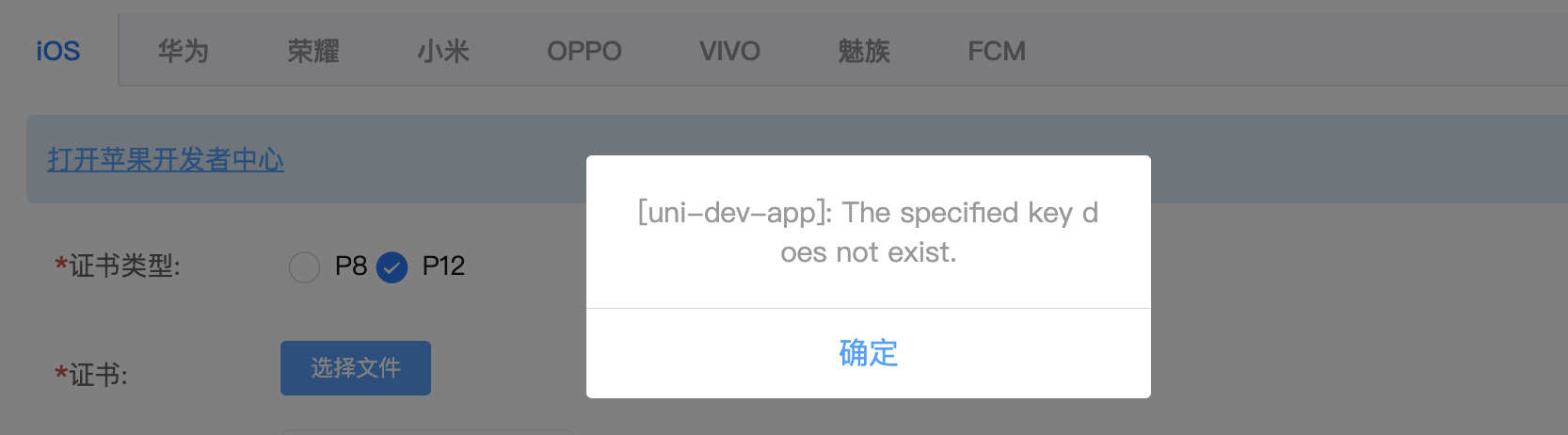Select the 魅族 tab

(864, 51)
